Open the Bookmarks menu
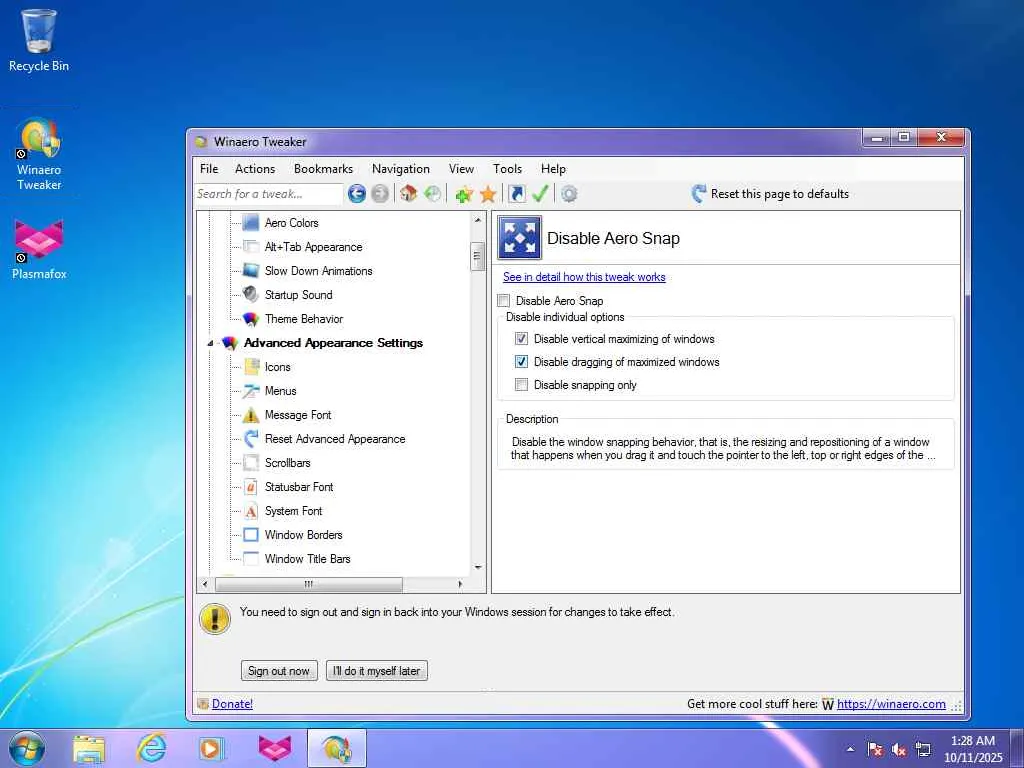The height and width of the screenshot is (768, 1024). tap(323, 168)
